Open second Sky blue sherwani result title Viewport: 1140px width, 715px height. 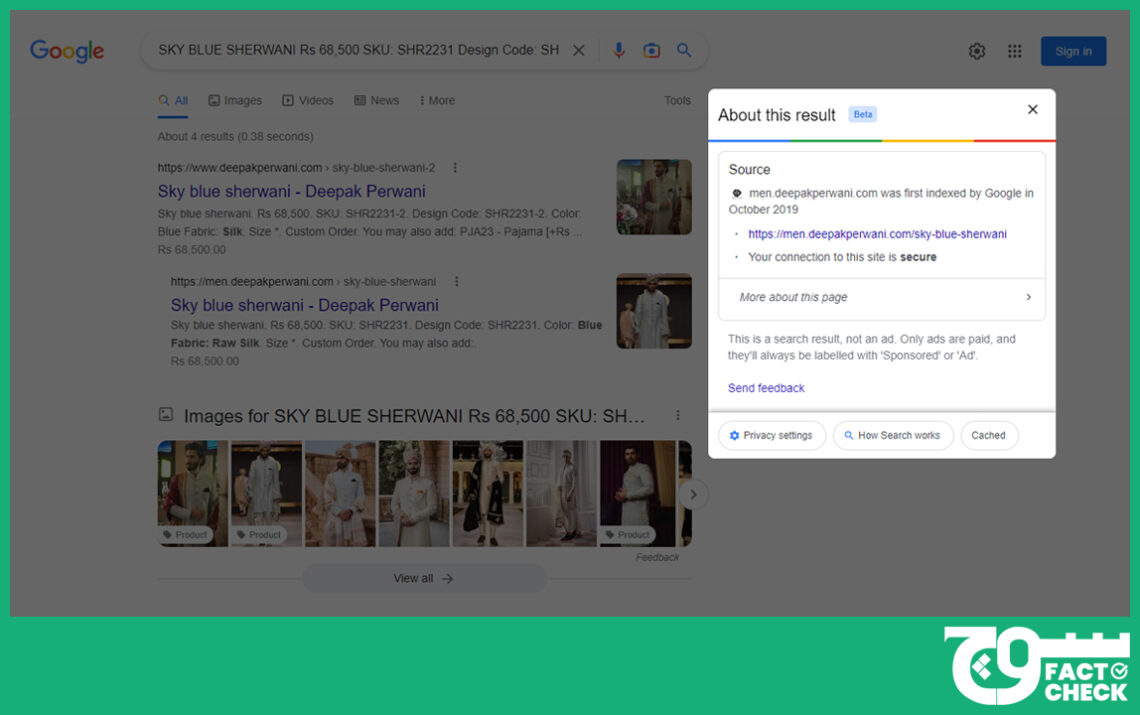point(305,305)
